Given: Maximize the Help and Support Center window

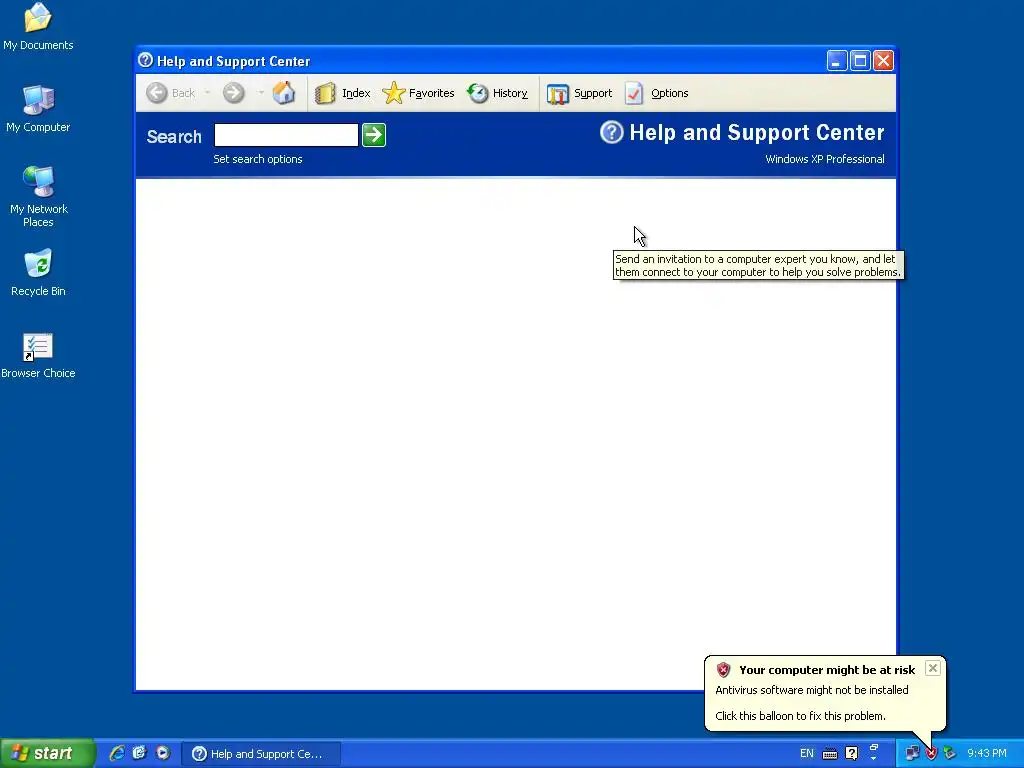Looking at the screenshot, I should tap(860, 61).
